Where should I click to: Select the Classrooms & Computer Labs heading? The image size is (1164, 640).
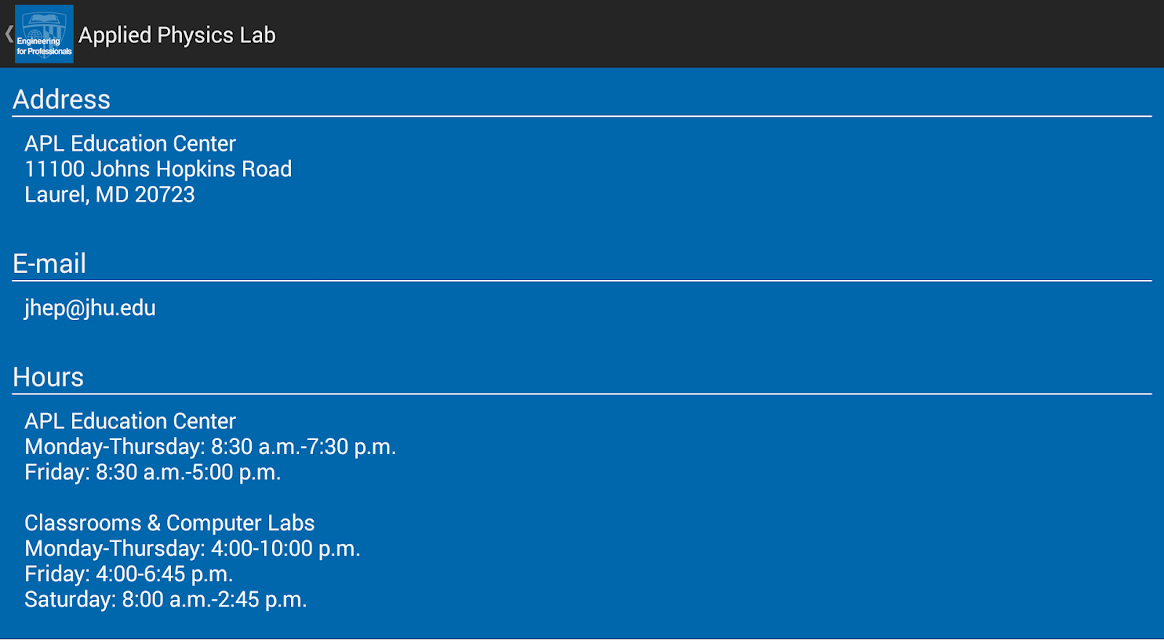coord(169,523)
